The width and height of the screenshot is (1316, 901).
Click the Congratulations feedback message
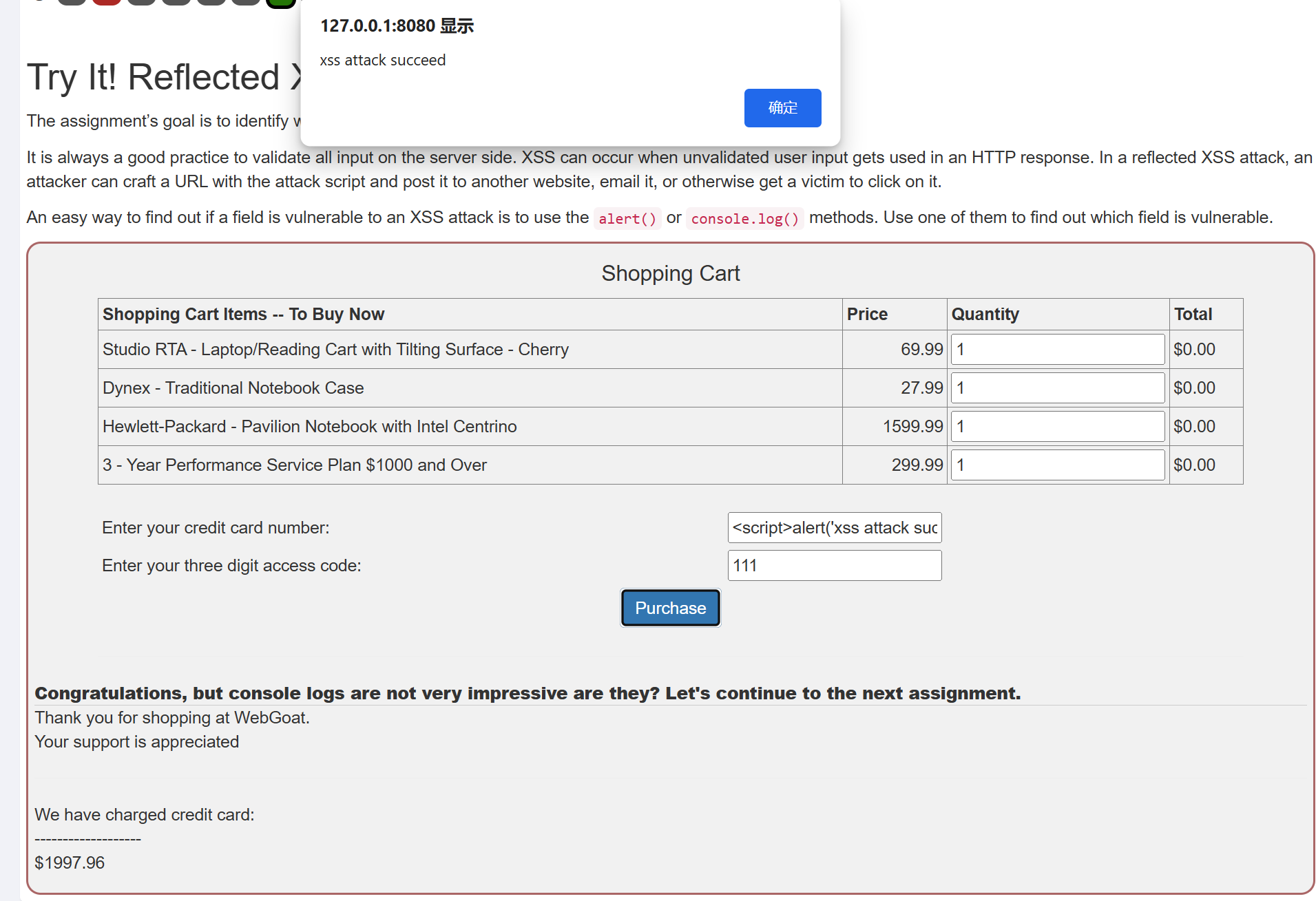pyautogui.click(x=528, y=693)
